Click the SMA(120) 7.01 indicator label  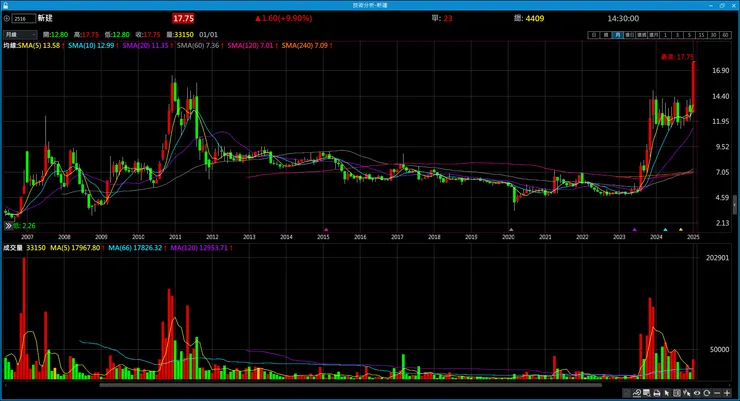point(252,45)
